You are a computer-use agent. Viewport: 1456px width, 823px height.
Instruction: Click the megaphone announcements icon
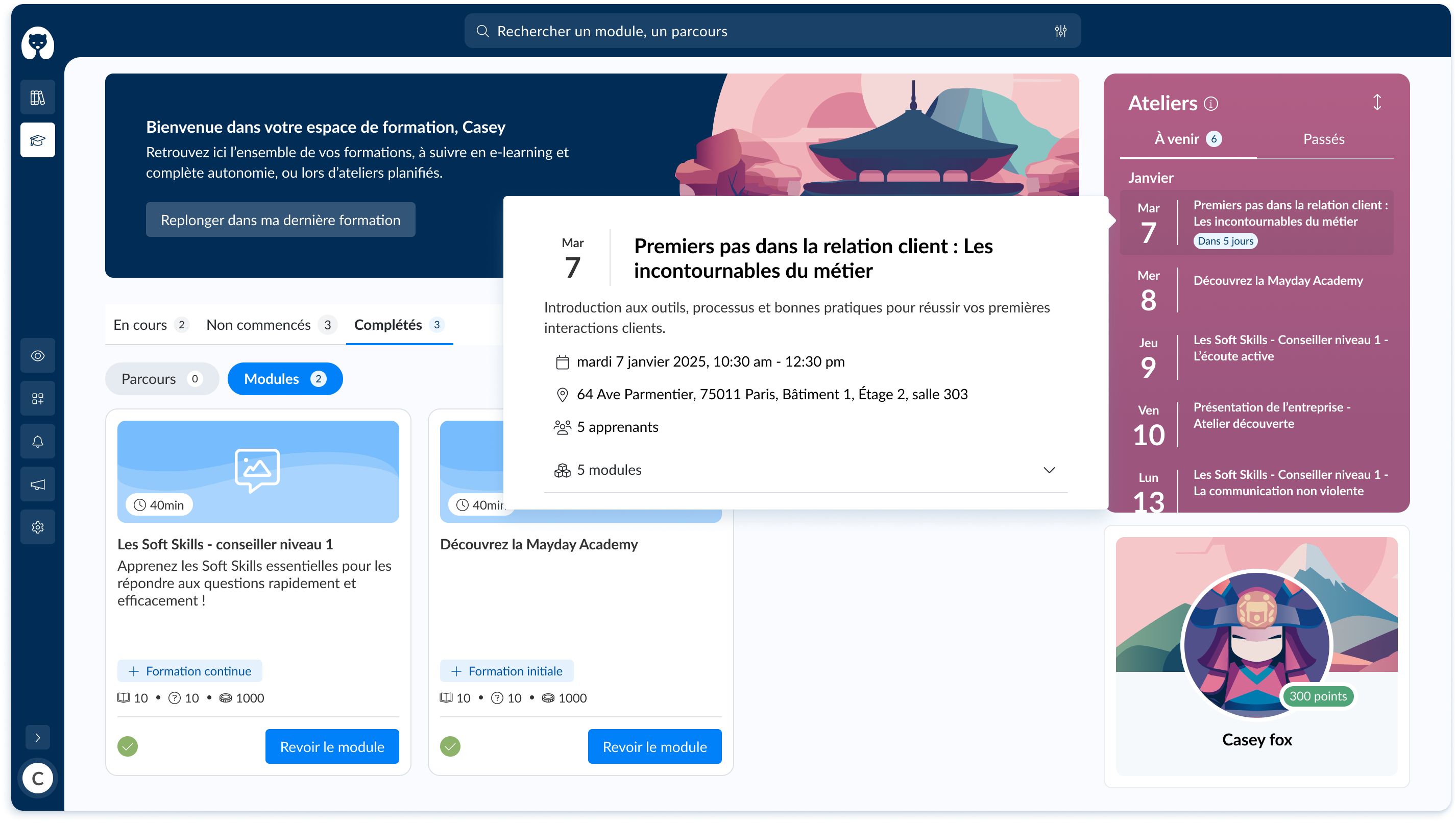click(x=37, y=485)
